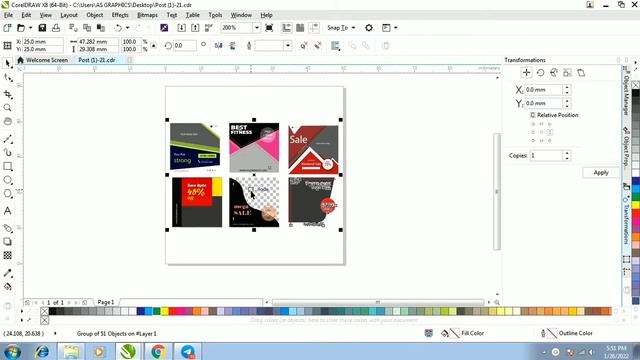Image resolution: width=640 pixels, height=360 pixels.
Task: Toggle the lock ratio button
Action: pos(153,46)
